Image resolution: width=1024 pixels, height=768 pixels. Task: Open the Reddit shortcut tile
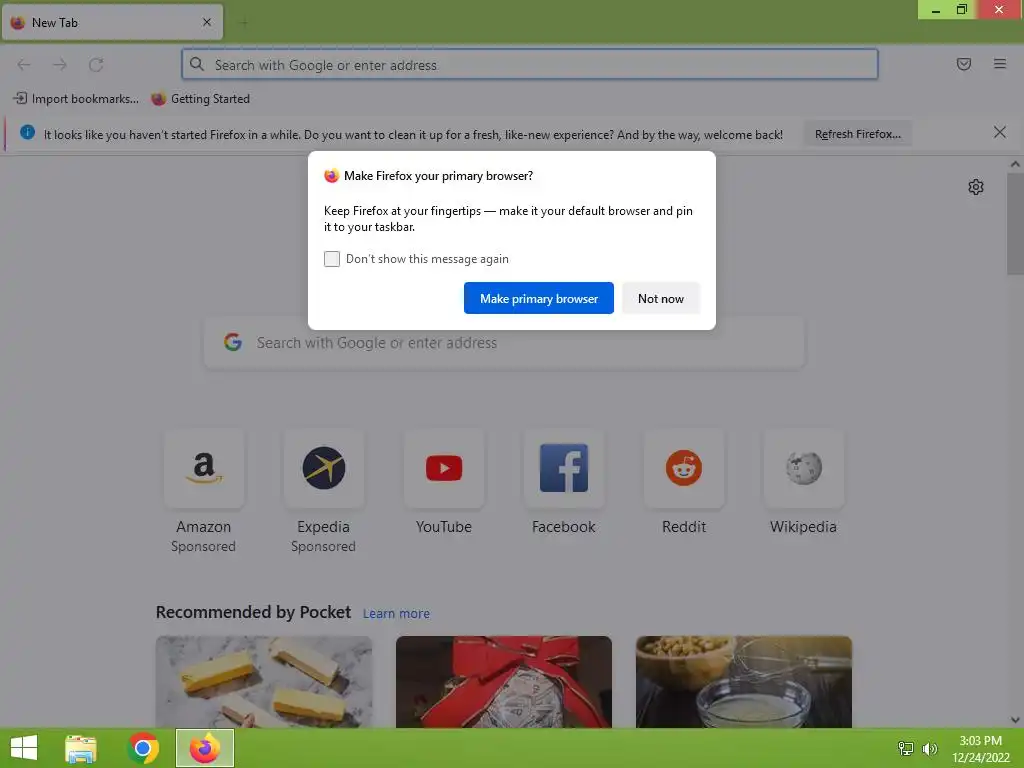(x=684, y=469)
